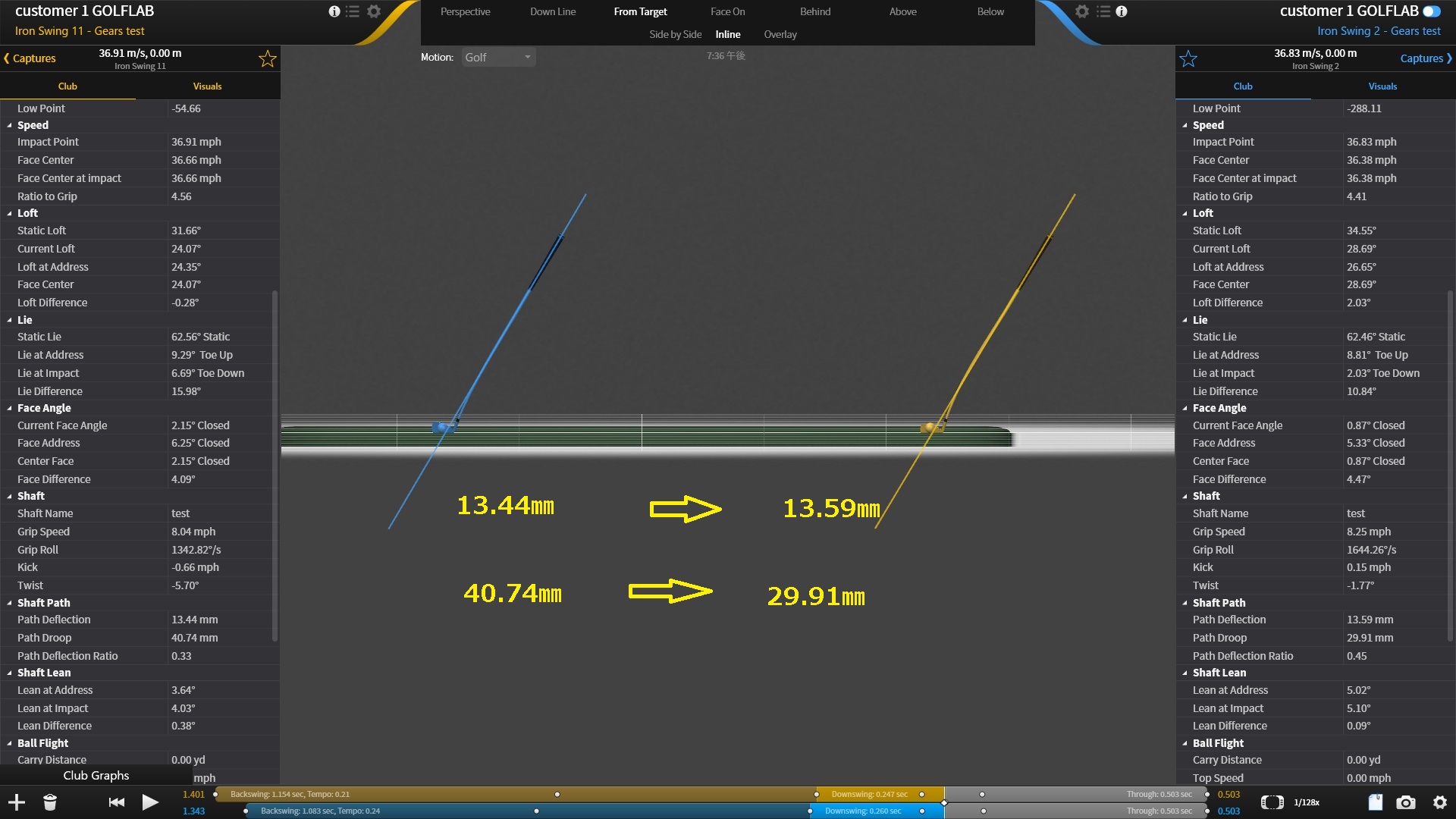Viewport: 1456px width, 819px height.
Task: Click the trash delete icon
Action: tap(50, 802)
